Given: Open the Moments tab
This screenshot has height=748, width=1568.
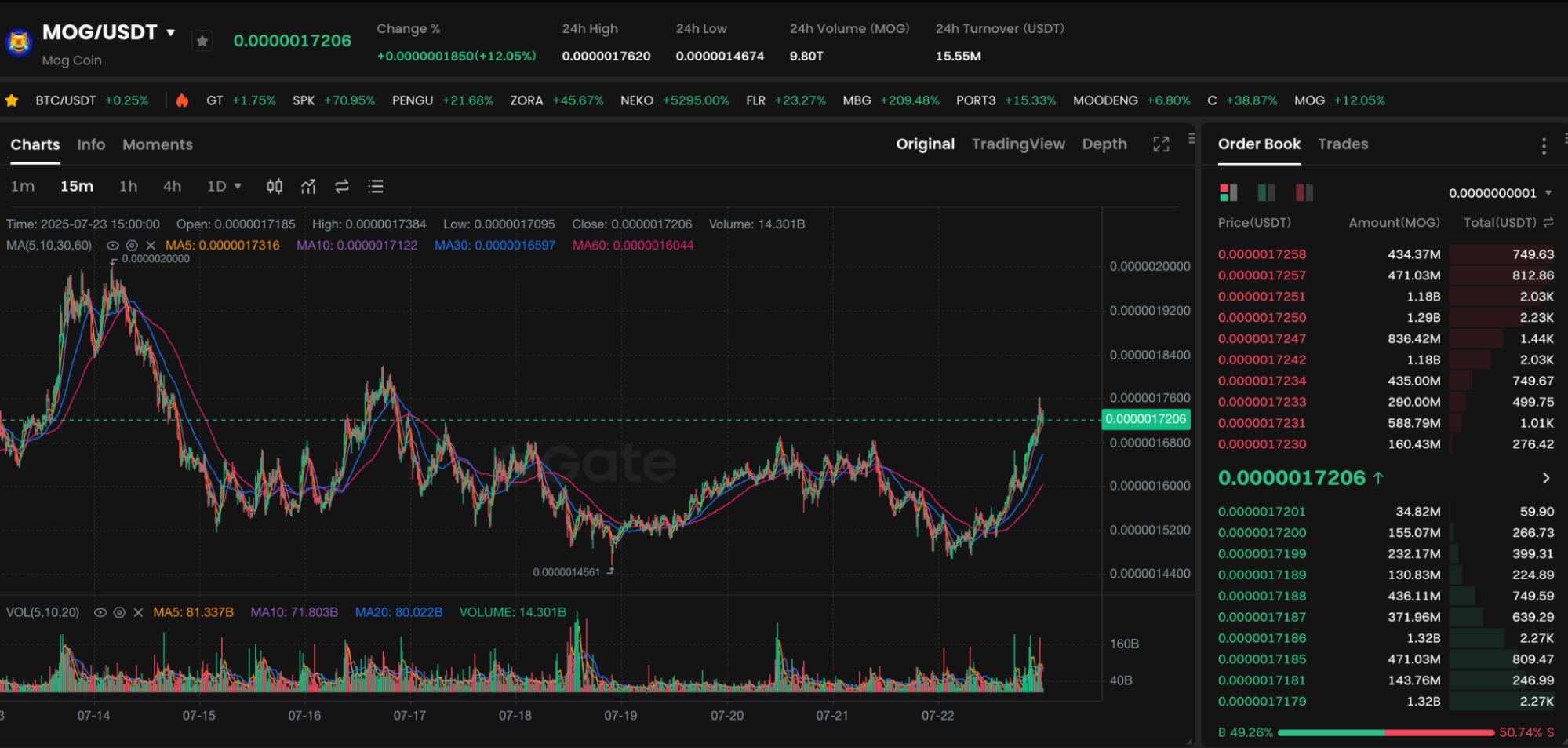Looking at the screenshot, I should [158, 144].
